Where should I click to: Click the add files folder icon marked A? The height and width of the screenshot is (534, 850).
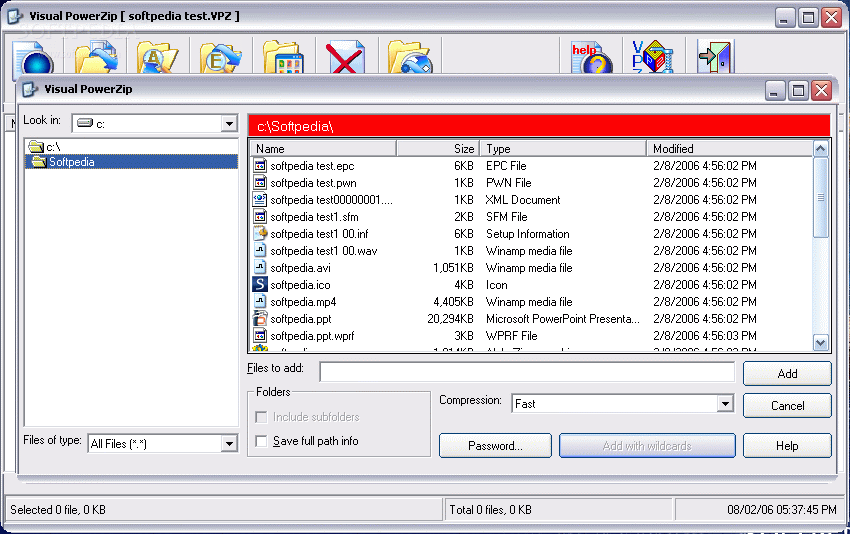click(x=158, y=57)
